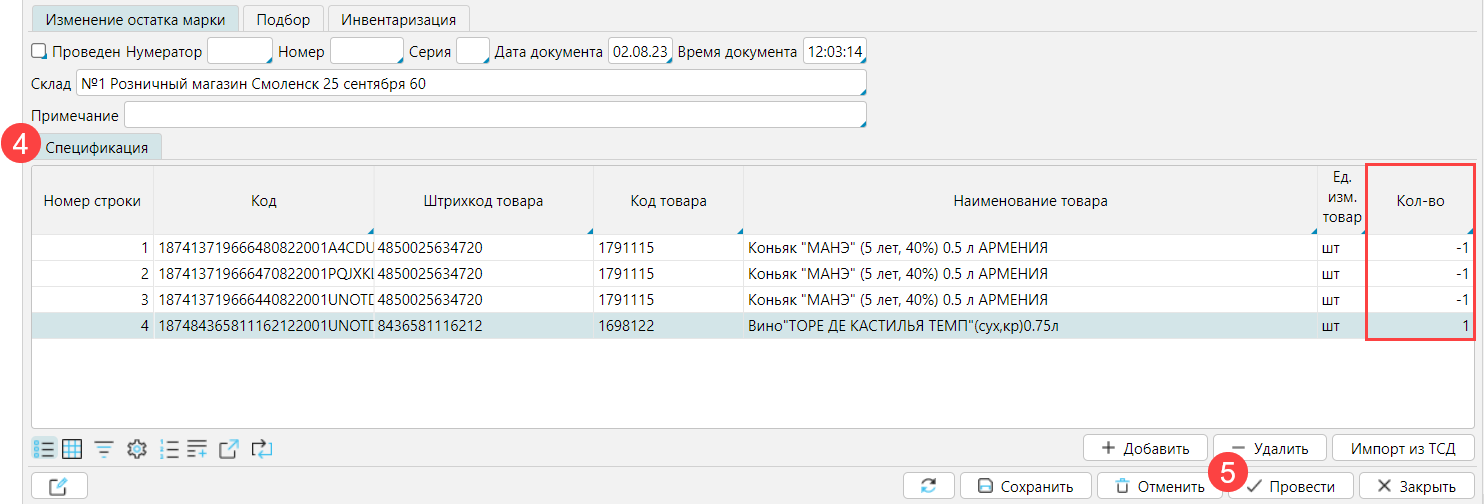This screenshot has width=1484, height=504.
Task: Switch to the Подбор tab
Action: pyautogui.click(x=283, y=19)
